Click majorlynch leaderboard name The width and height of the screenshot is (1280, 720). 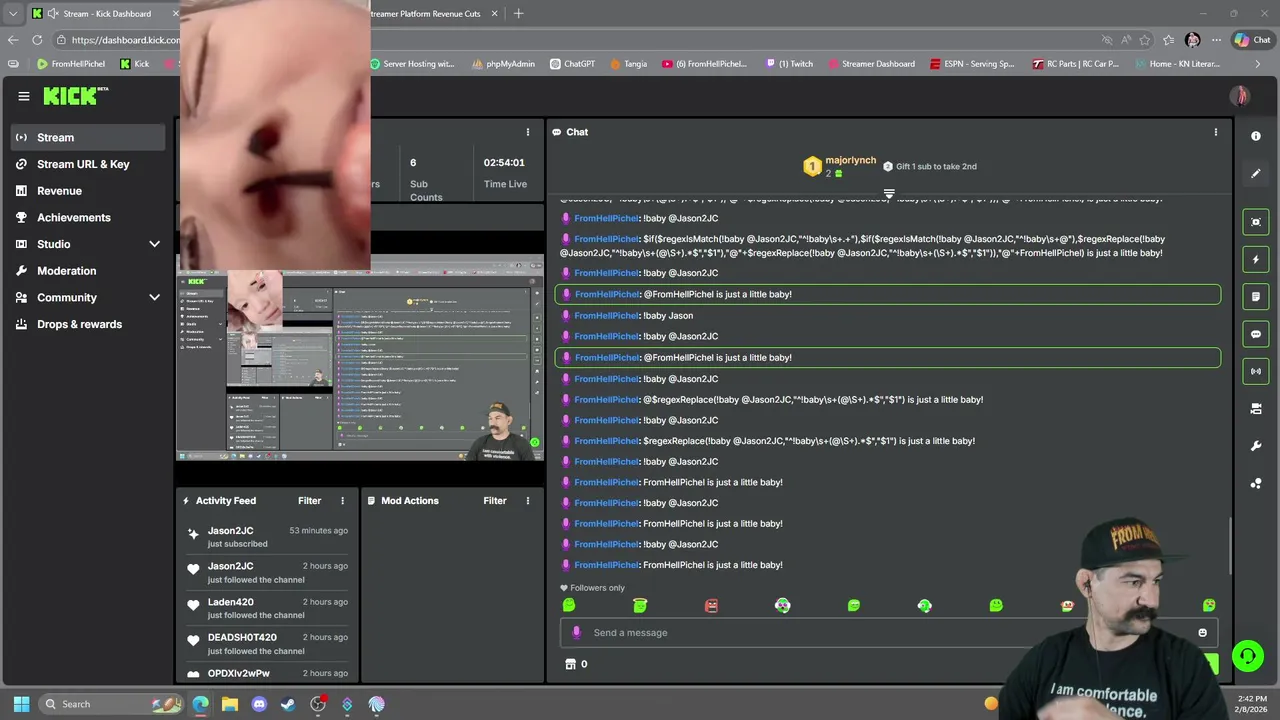point(850,160)
